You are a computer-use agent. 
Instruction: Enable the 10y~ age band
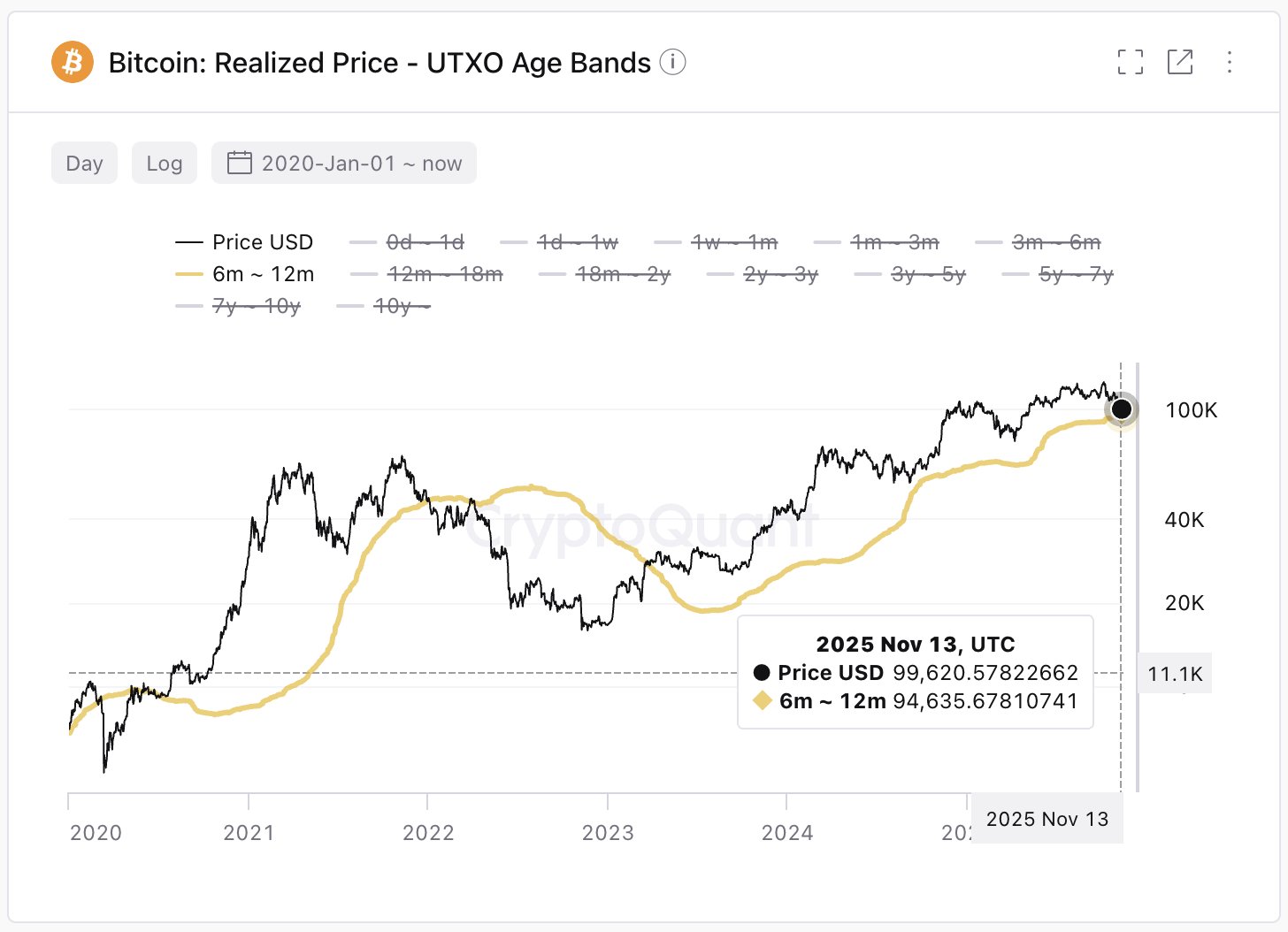pos(400,305)
